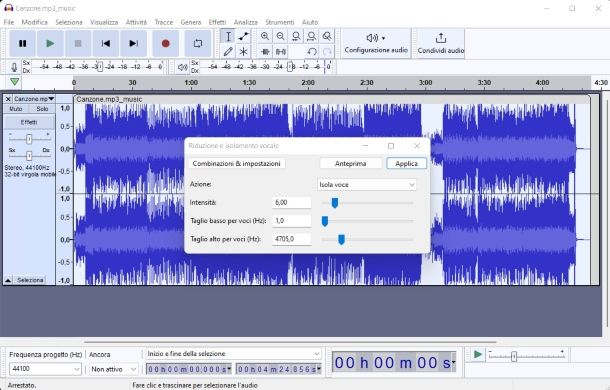
Task: Open the Ancora Non attivo dropdown
Action: [x=113, y=369]
